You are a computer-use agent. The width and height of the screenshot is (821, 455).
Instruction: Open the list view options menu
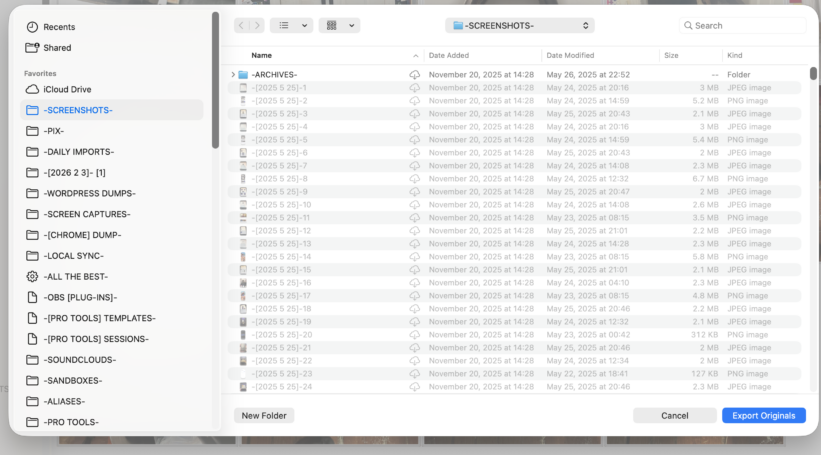point(292,26)
